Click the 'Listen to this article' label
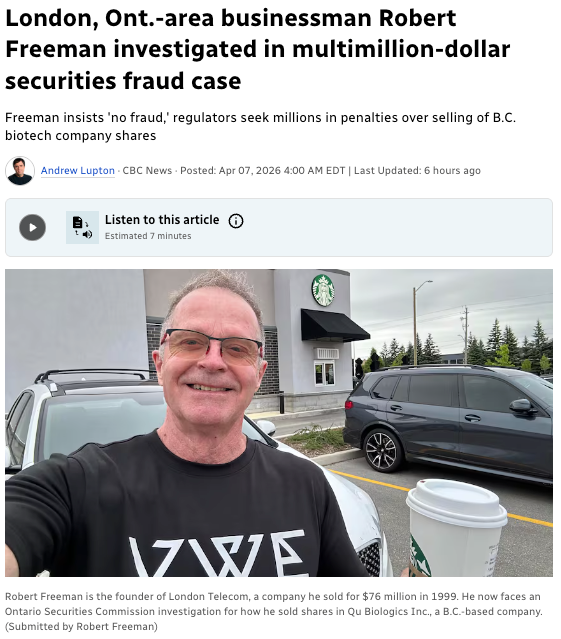 pyautogui.click(x=162, y=220)
